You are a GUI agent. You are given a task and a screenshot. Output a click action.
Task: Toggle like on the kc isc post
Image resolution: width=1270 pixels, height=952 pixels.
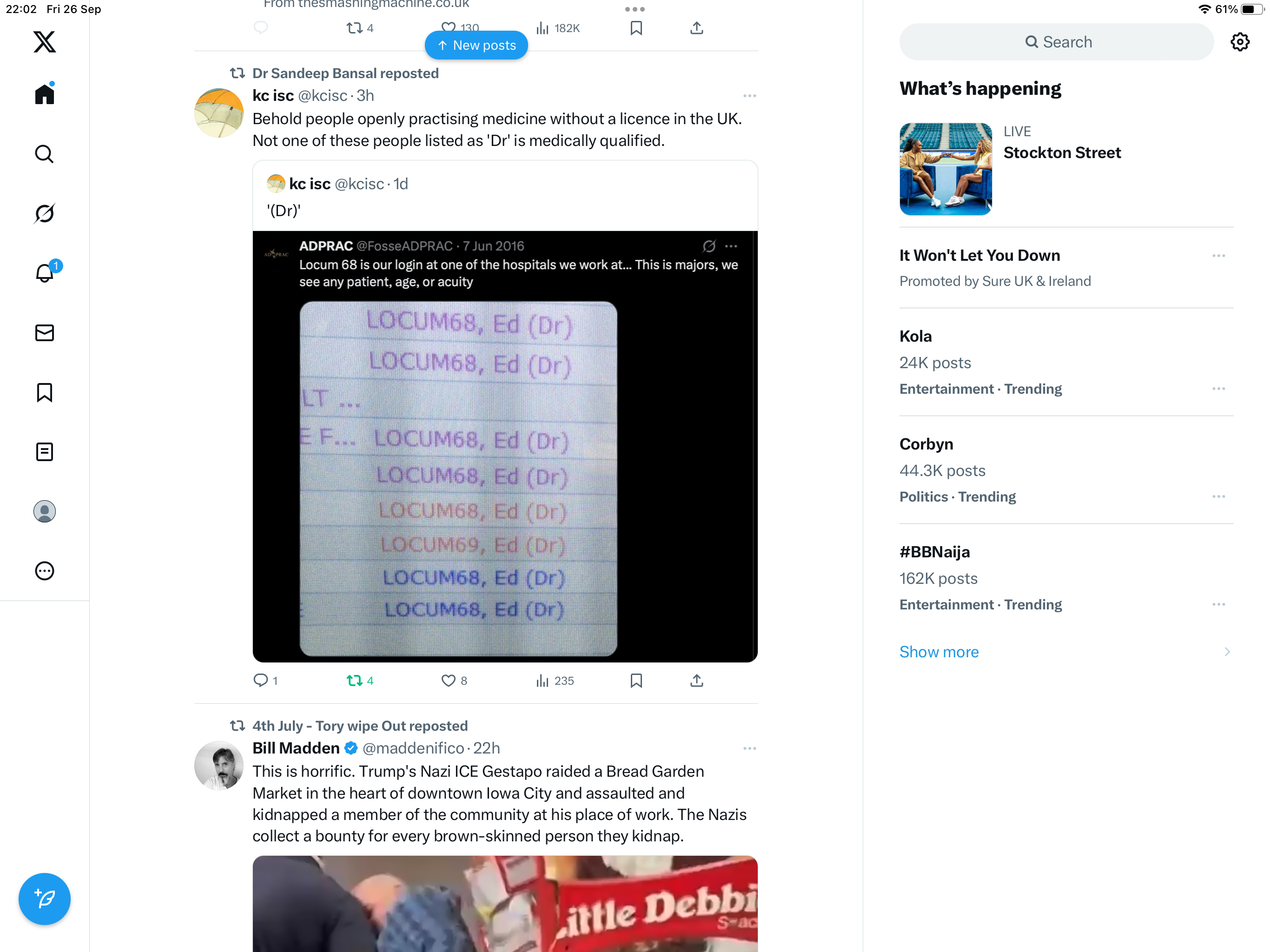pyautogui.click(x=454, y=681)
